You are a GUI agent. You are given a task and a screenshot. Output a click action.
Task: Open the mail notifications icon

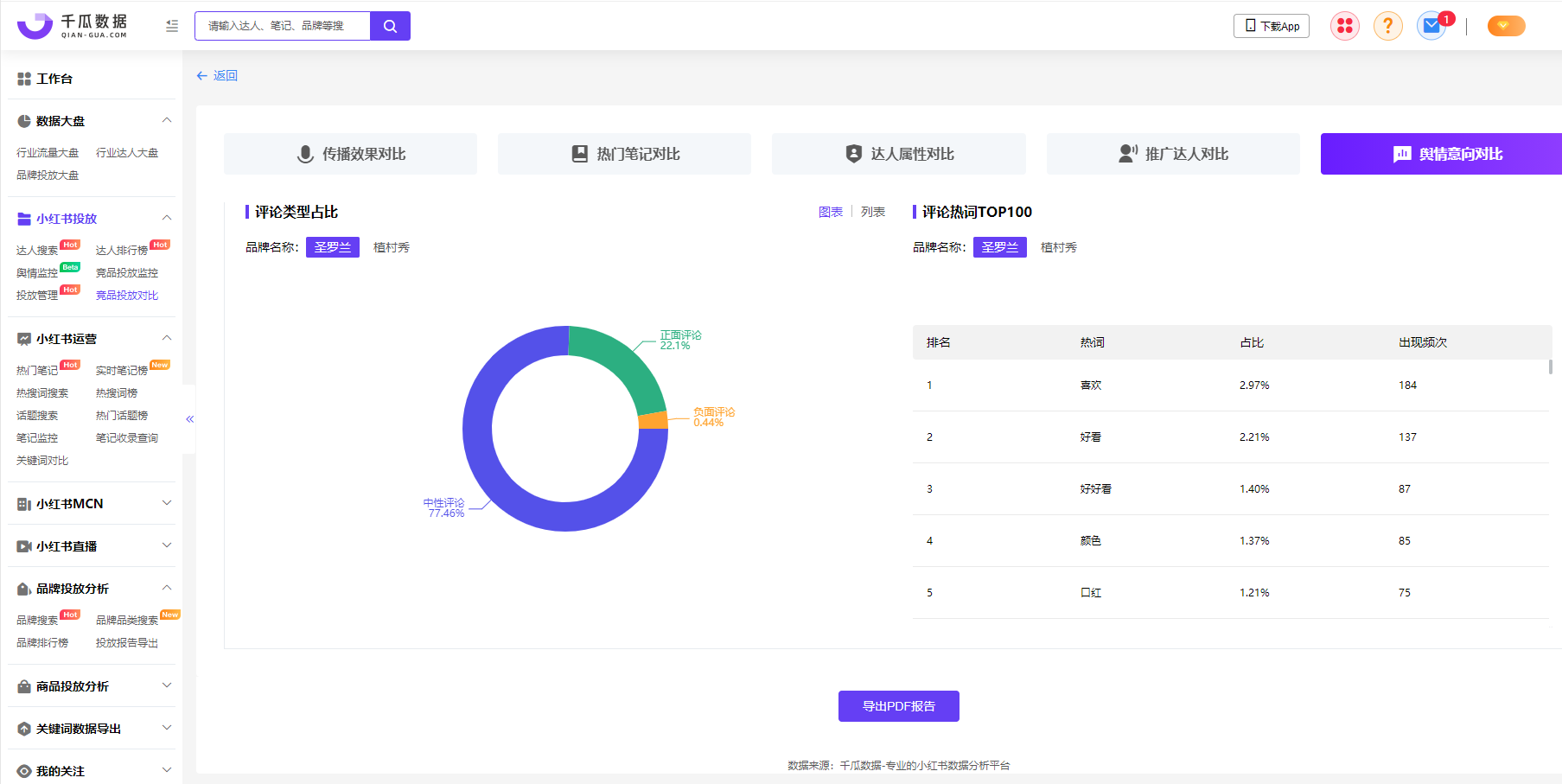(1431, 26)
